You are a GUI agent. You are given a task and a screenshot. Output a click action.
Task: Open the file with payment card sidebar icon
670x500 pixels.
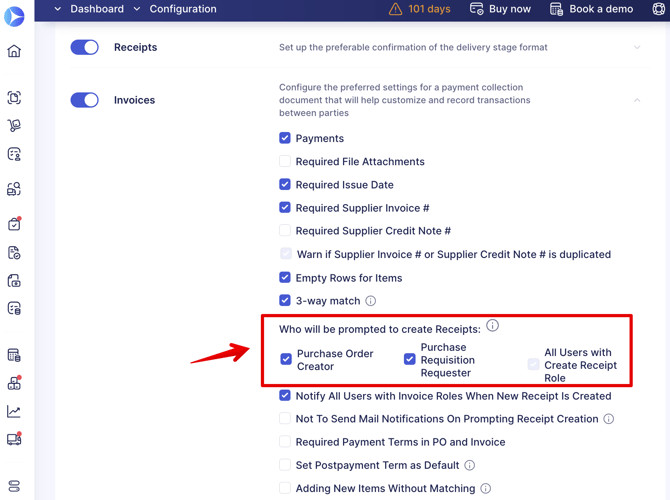click(14, 280)
